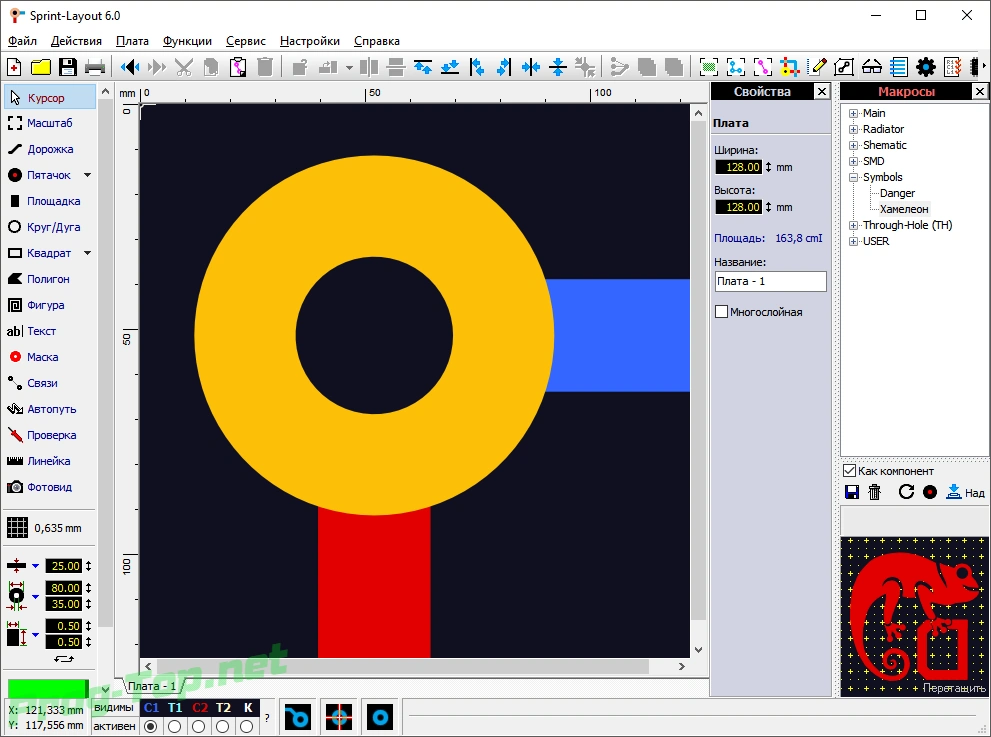
Task: Open the Квадрат shape dropdown arrow
Action: pyautogui.click(x=87, y=253)
